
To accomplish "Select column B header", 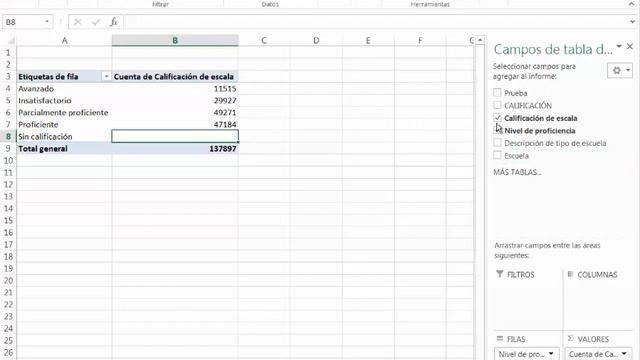I will click(x=175, y=40).
